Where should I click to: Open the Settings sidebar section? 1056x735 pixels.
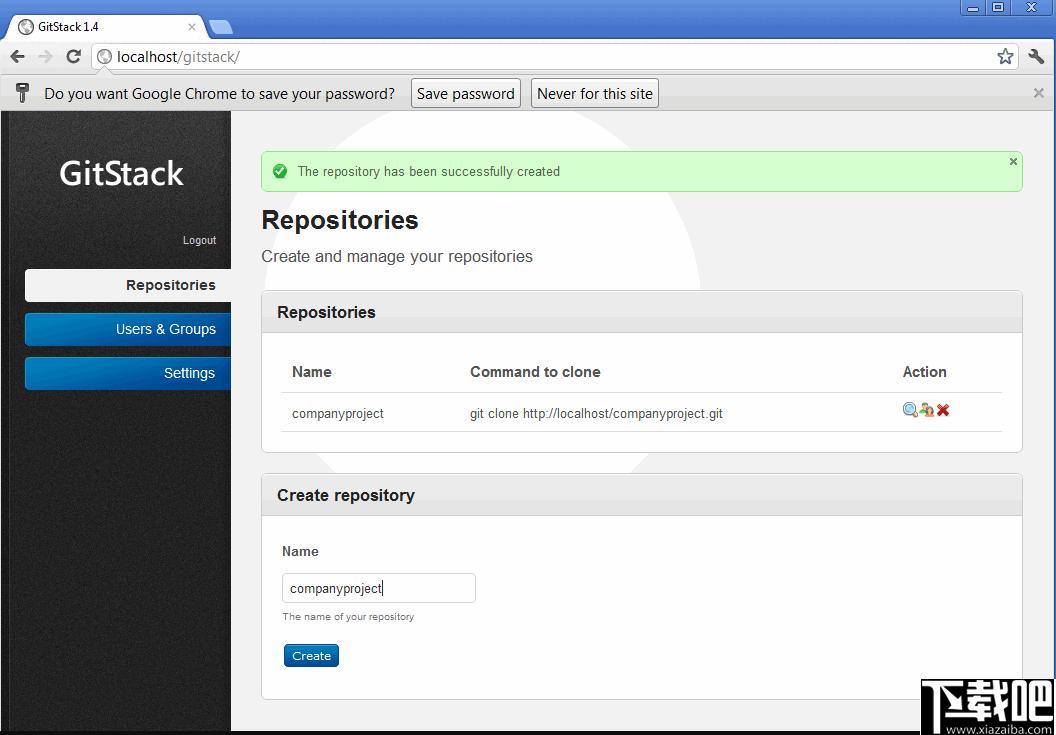click(x=128, y=373)
